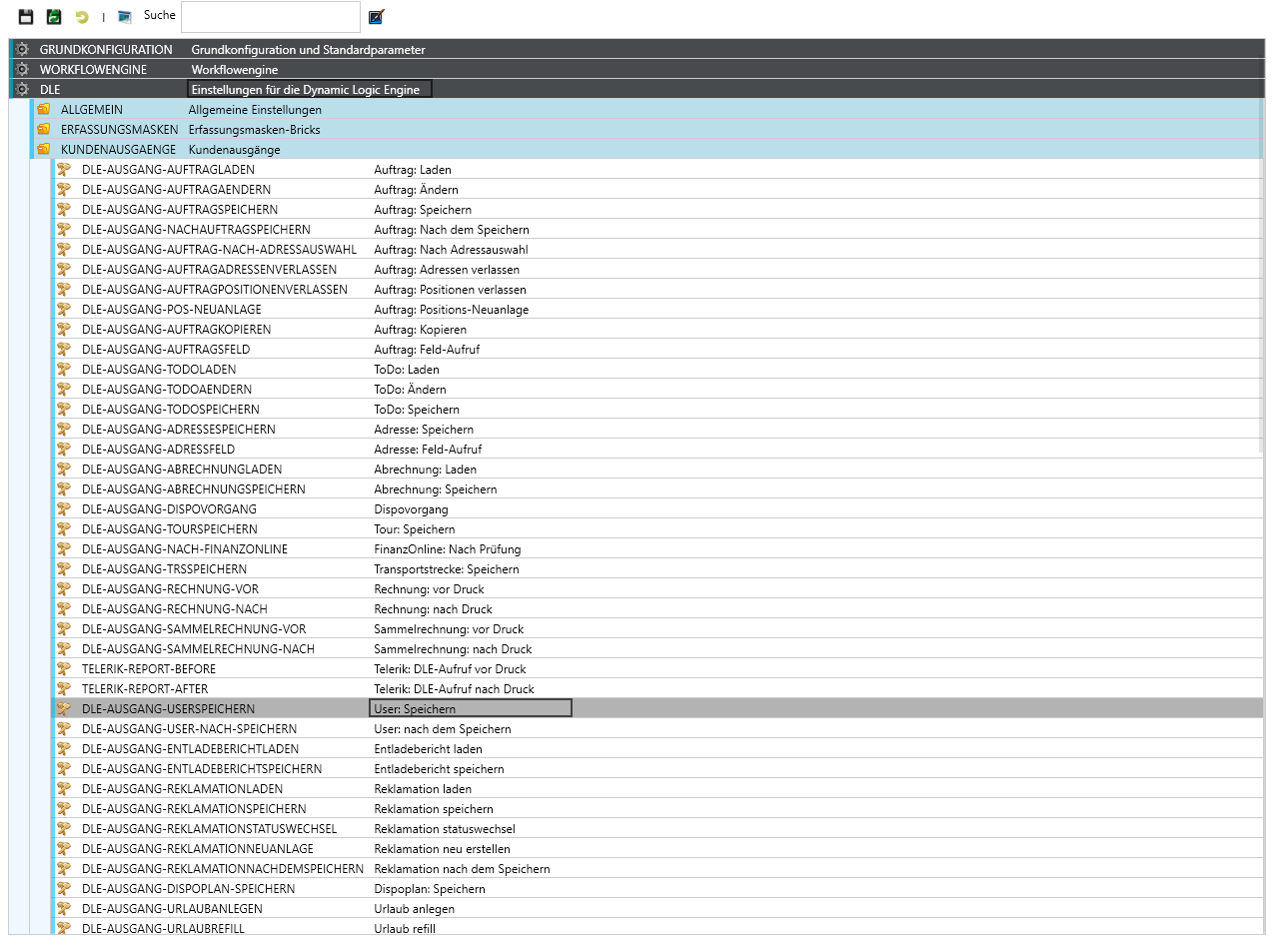Edit the 'User: Speichern' description cell
The height and width of the screenshot is (952, 1274).
(470, 708)
